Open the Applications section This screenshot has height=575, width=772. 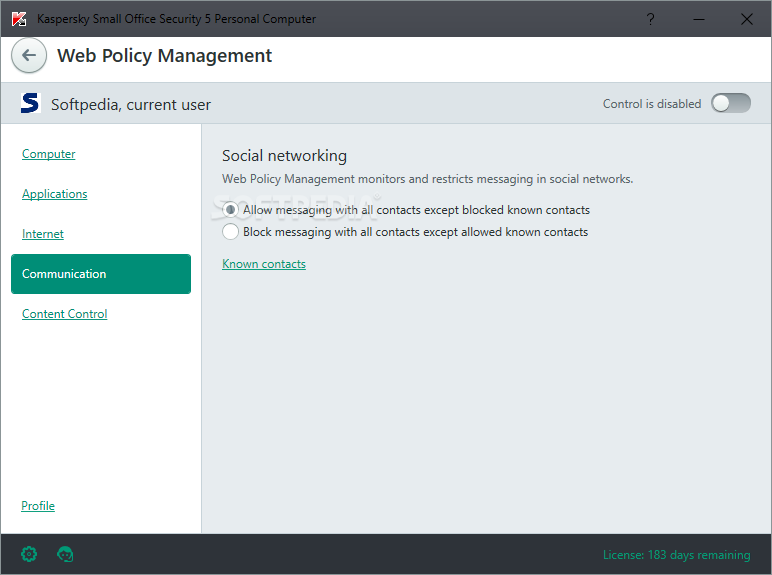click(x=55, y=193)
